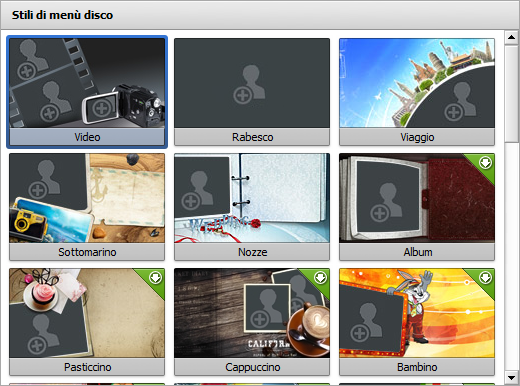Click the add-photo placeholder in Pasticcino style
Viewport: 520px width, 386px height.
[x=44, y=334]
